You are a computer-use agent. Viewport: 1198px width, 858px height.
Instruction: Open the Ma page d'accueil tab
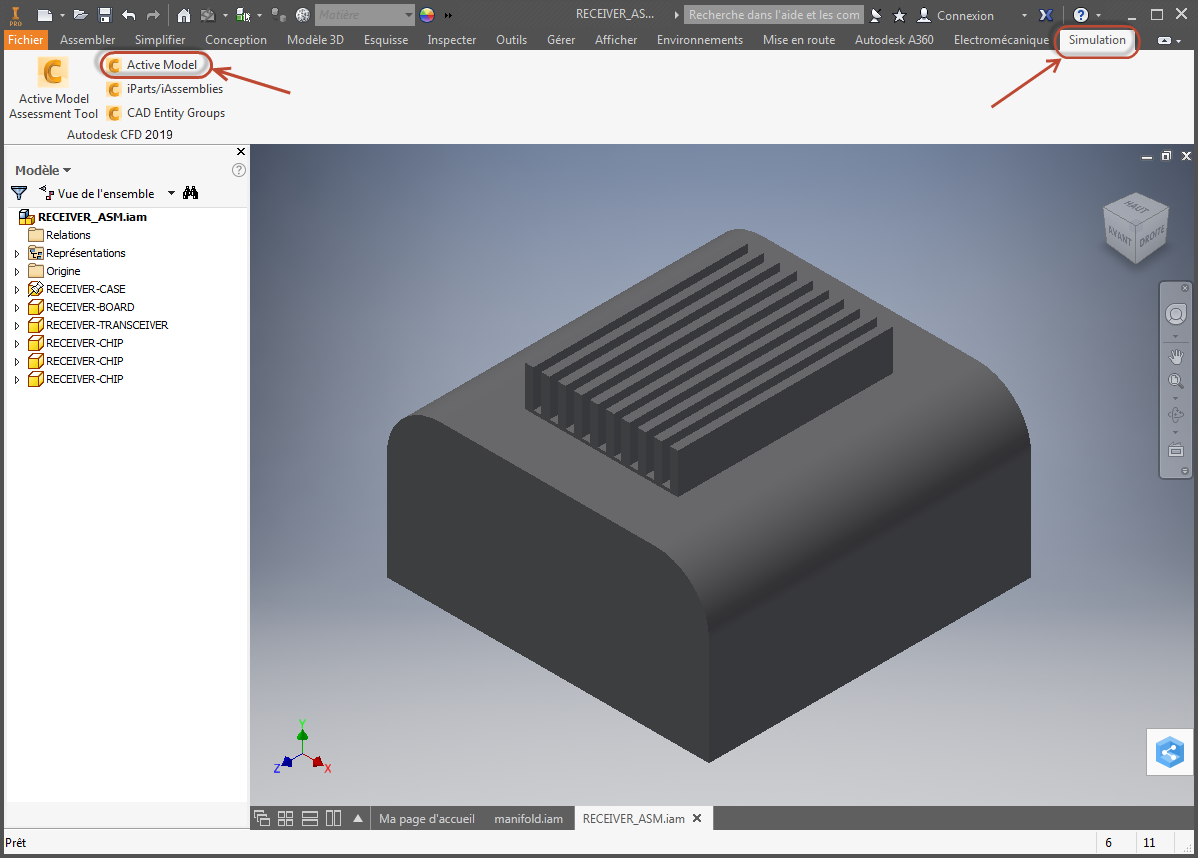tap(426, 818)
